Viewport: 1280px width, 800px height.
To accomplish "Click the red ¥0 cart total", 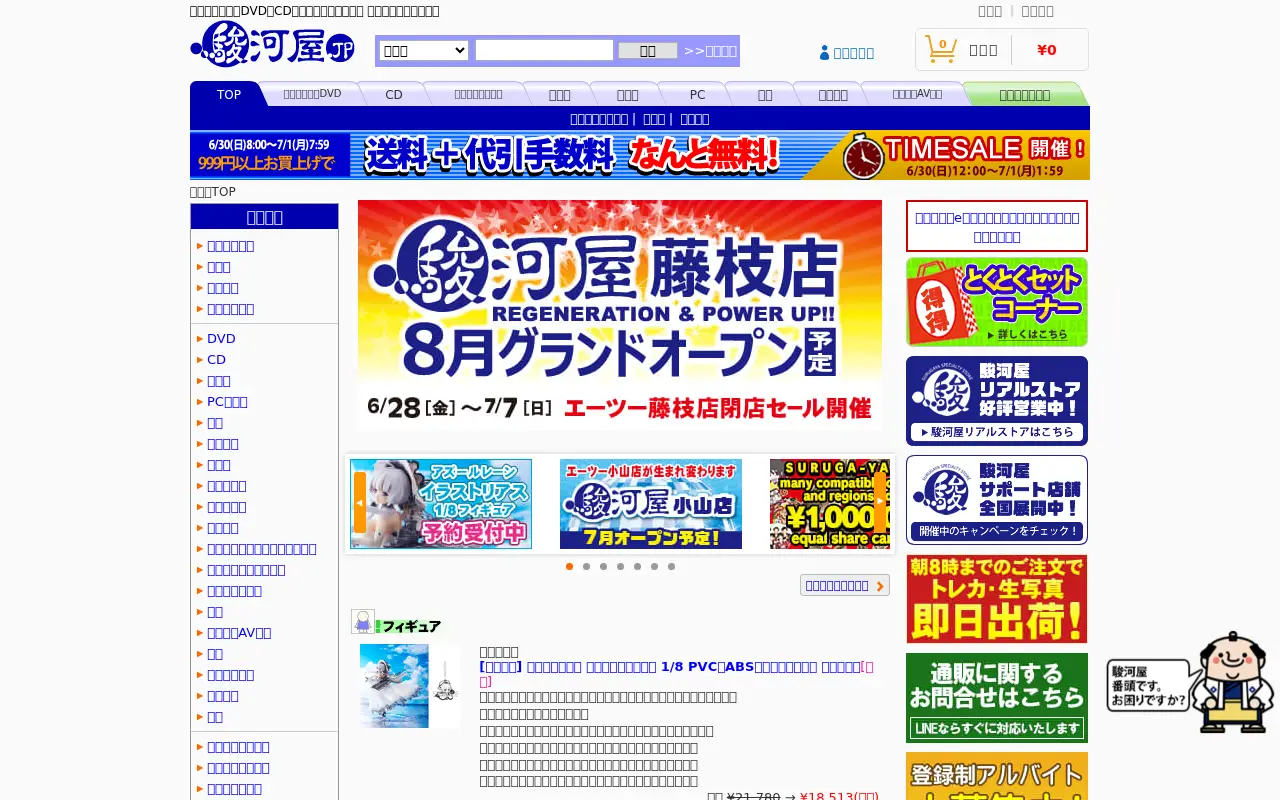I will tap(1047, 50).
